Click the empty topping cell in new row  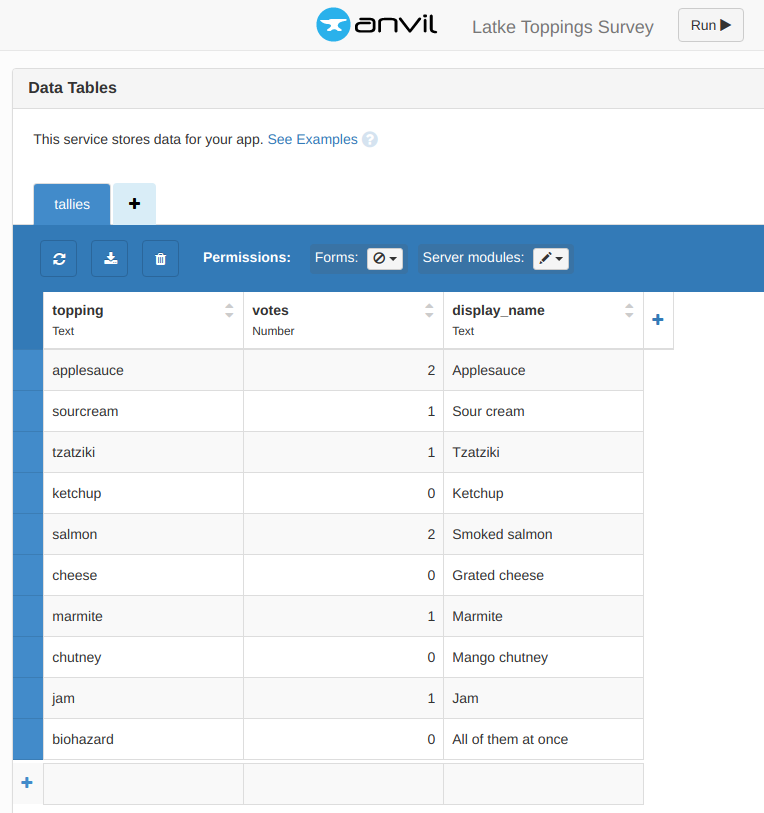143,784
